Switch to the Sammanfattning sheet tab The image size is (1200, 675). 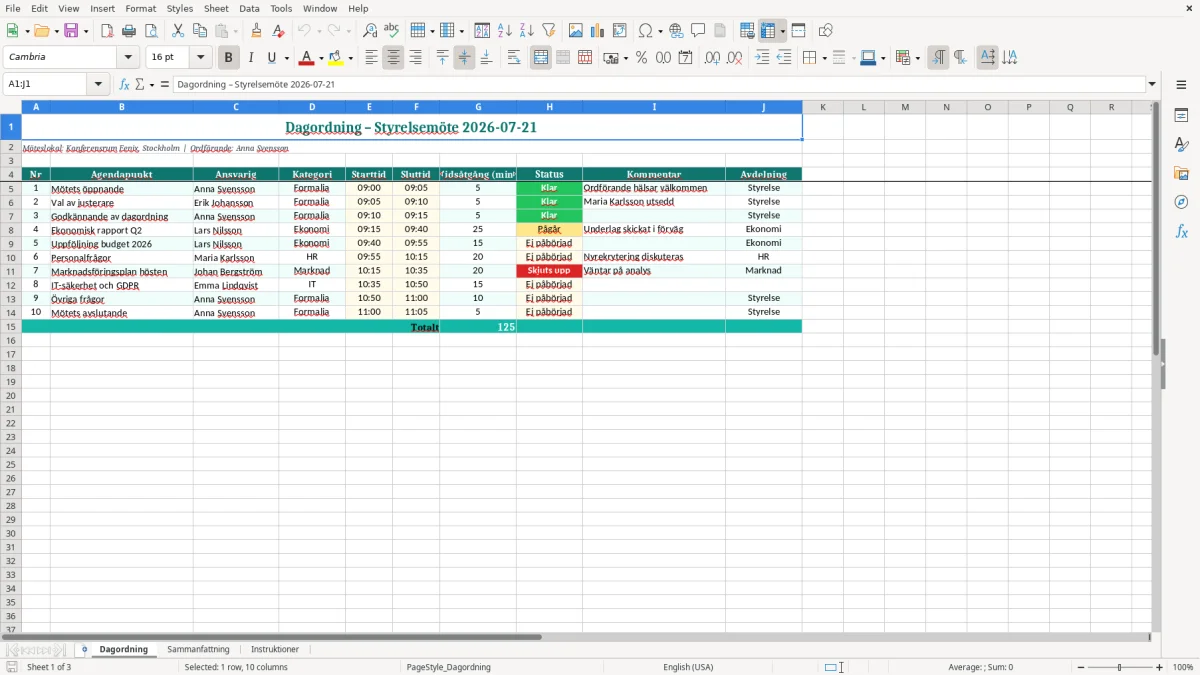coord(198,650)
